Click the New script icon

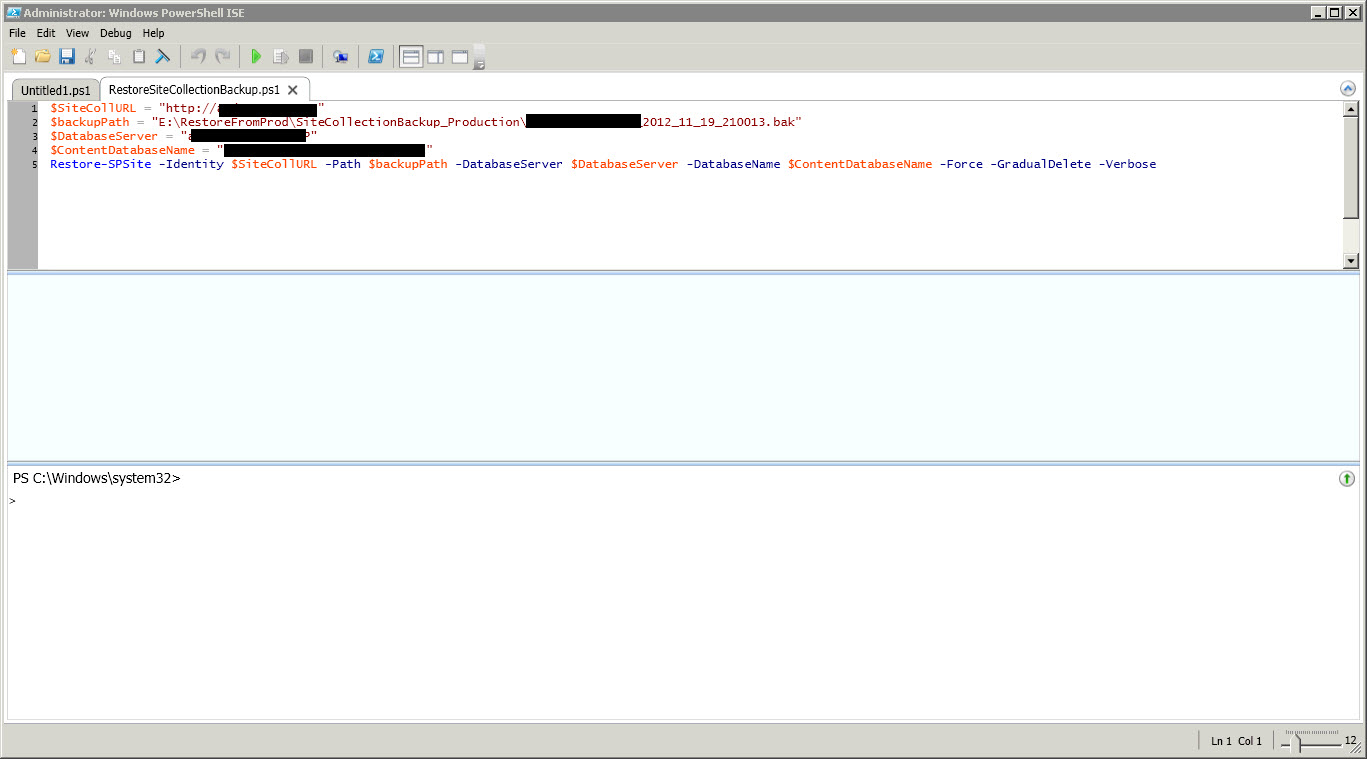[x=18, y=57]
